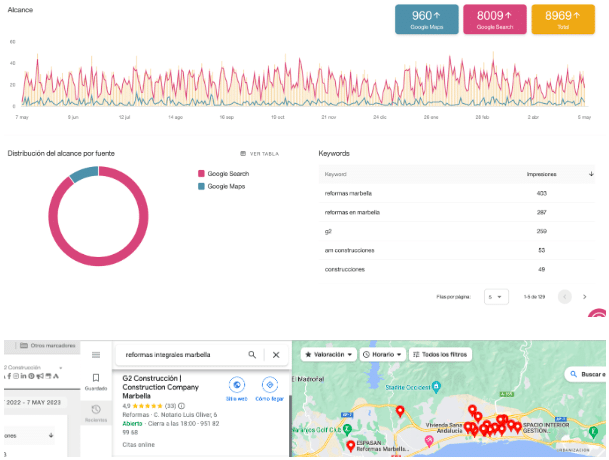
Task: Open the Valoración filter dropdown
Action: (327, 354)
